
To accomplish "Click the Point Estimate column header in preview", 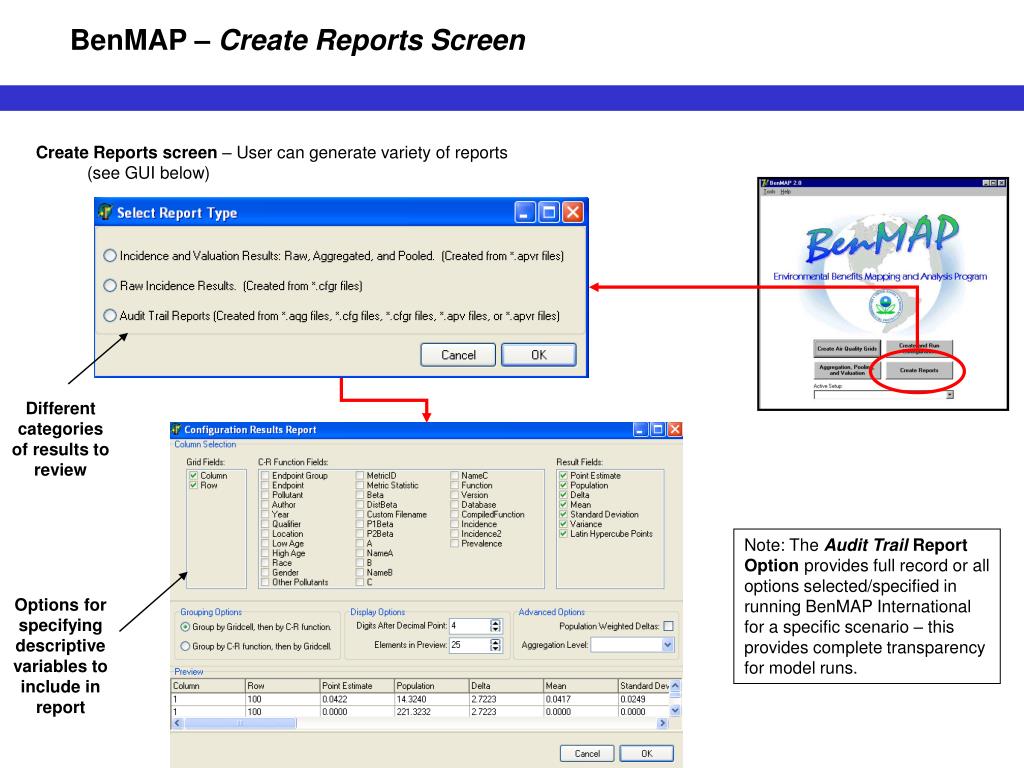I will point(357,686).
